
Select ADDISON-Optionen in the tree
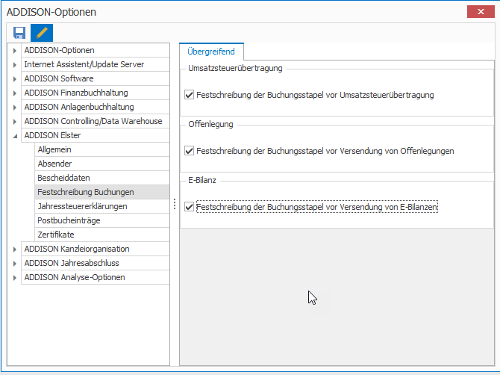click(95, 50)
